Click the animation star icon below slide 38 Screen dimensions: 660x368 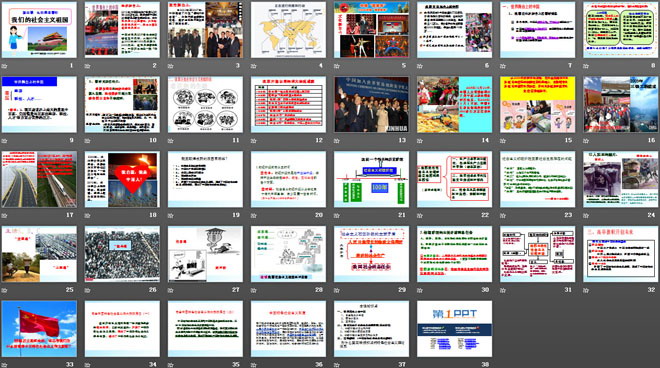pyautogui.click(x=420, y=365)
